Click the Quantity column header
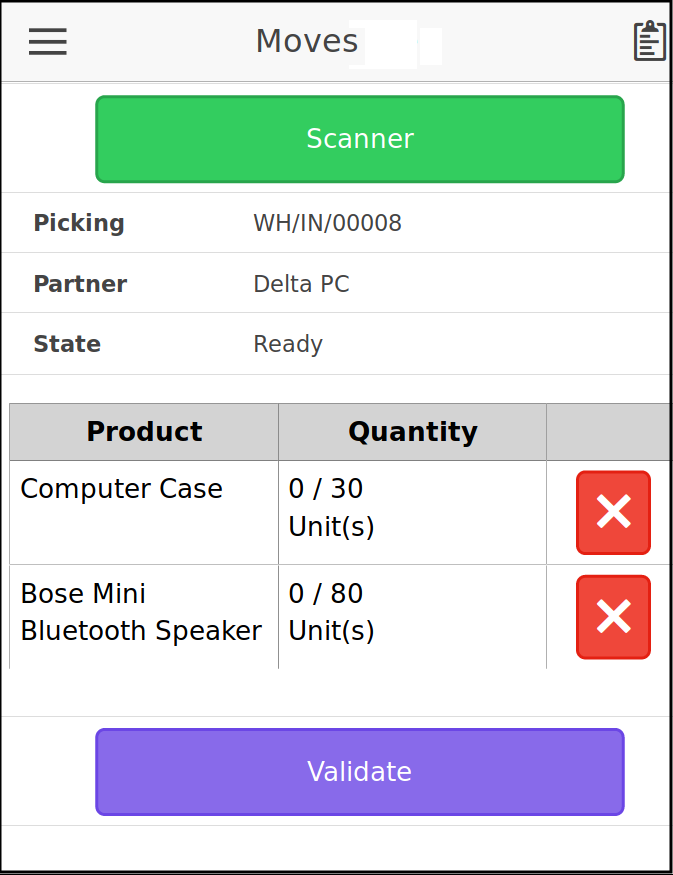This screenshot has height=875, width=673. point(412,432)
